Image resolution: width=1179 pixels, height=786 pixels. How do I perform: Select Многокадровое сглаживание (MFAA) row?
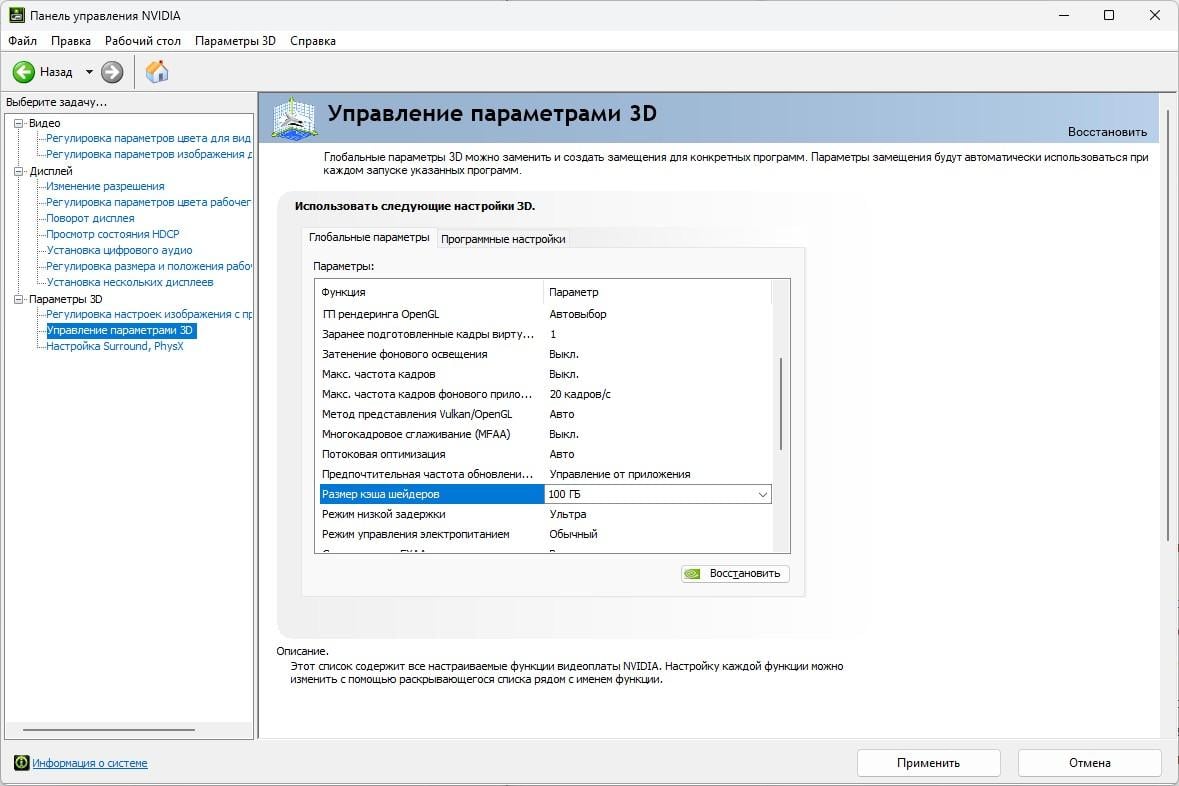pos(544,434)
